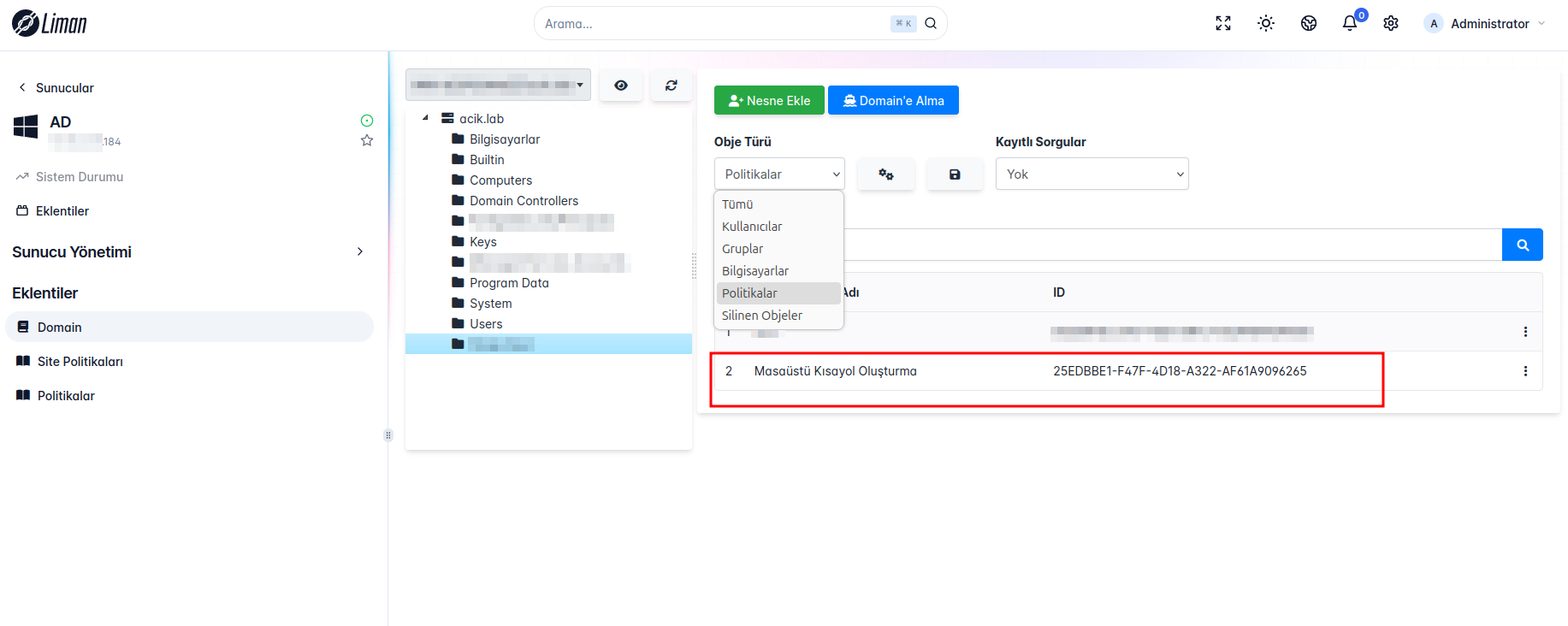Image resolution: width=1568 pixels, height=626 pixels.
Task: Open the Kayıtlı Sorgular dropdown
Action: click(x=1092, y=174)
